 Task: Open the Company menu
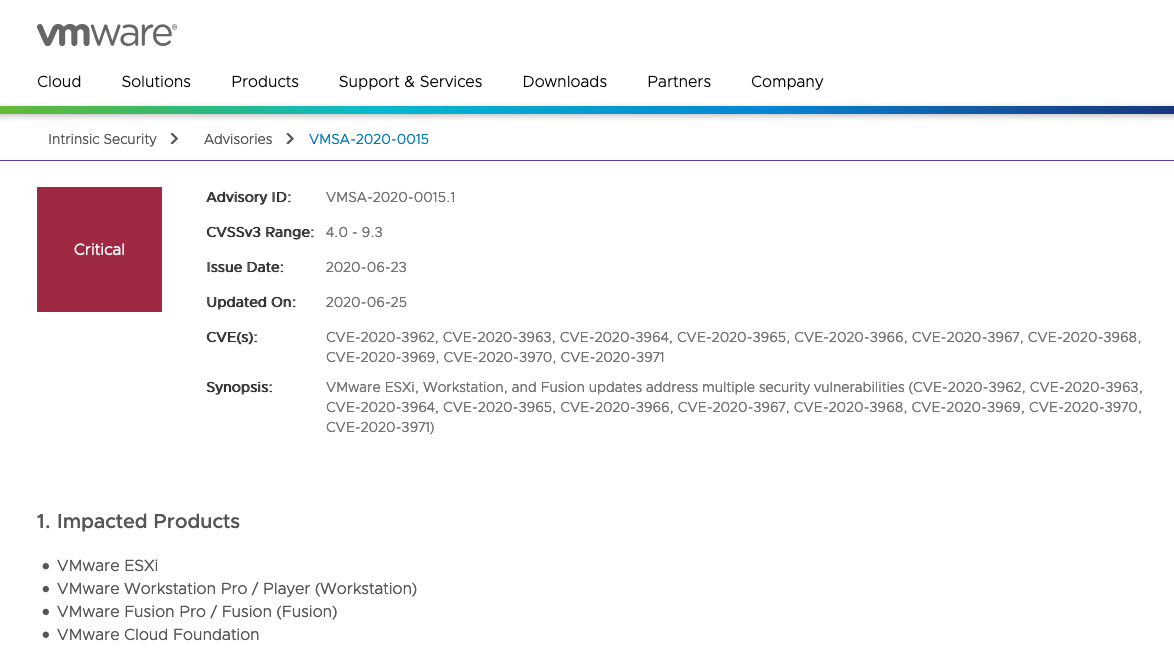coord(787,82)
